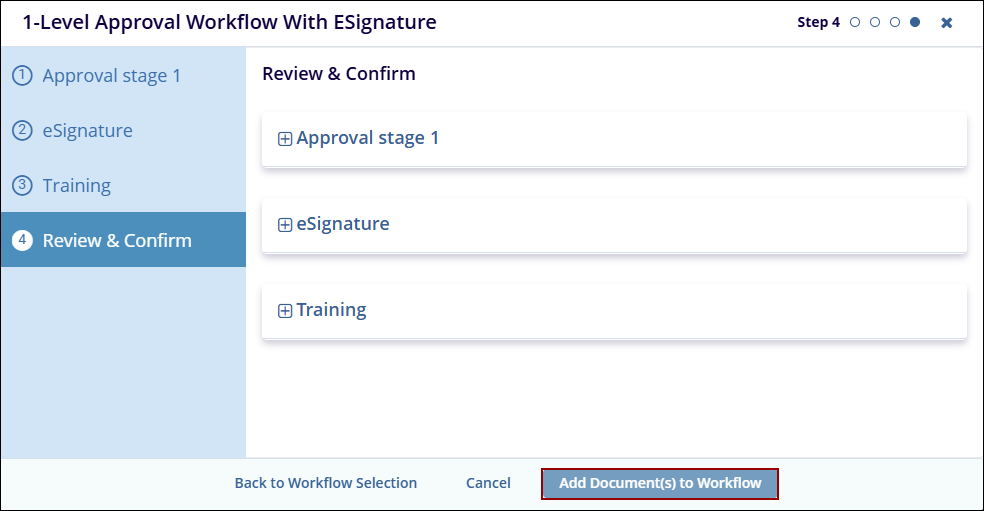
Task: Switch to the eSignature step
Action: point(87,131)
